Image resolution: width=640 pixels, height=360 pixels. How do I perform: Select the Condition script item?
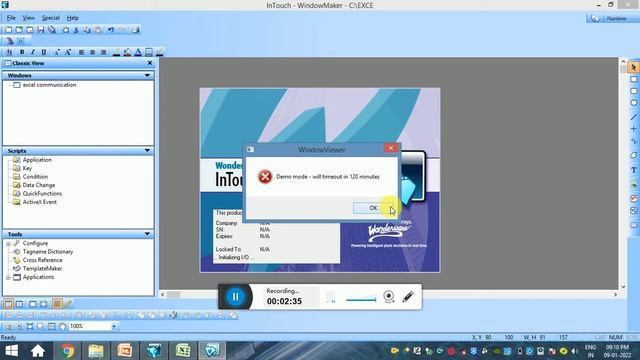point(35,177)
